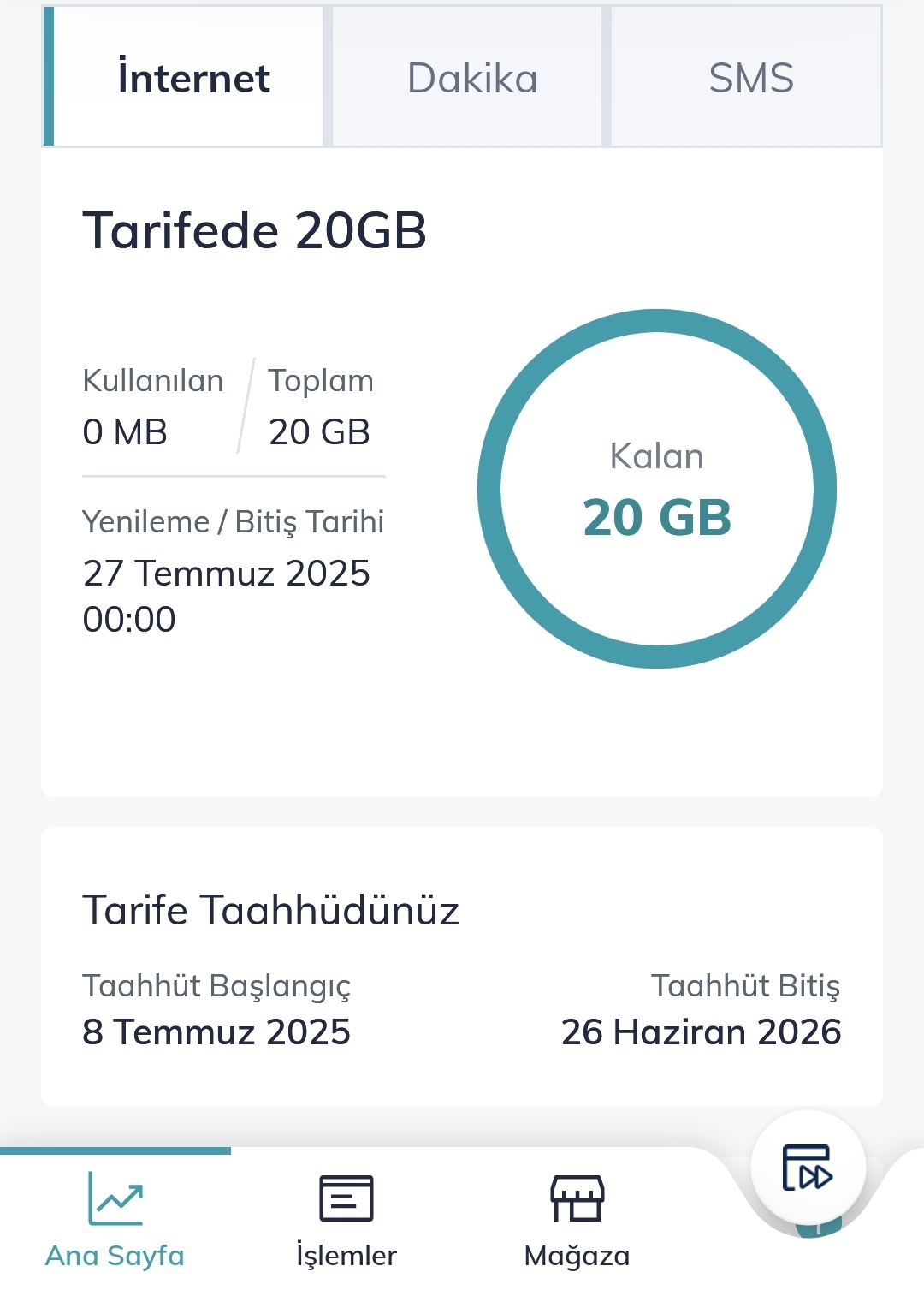Tap the Toplam 20 GB value
This screenshot has height=1290, width=924.
(x=319, y=432)
